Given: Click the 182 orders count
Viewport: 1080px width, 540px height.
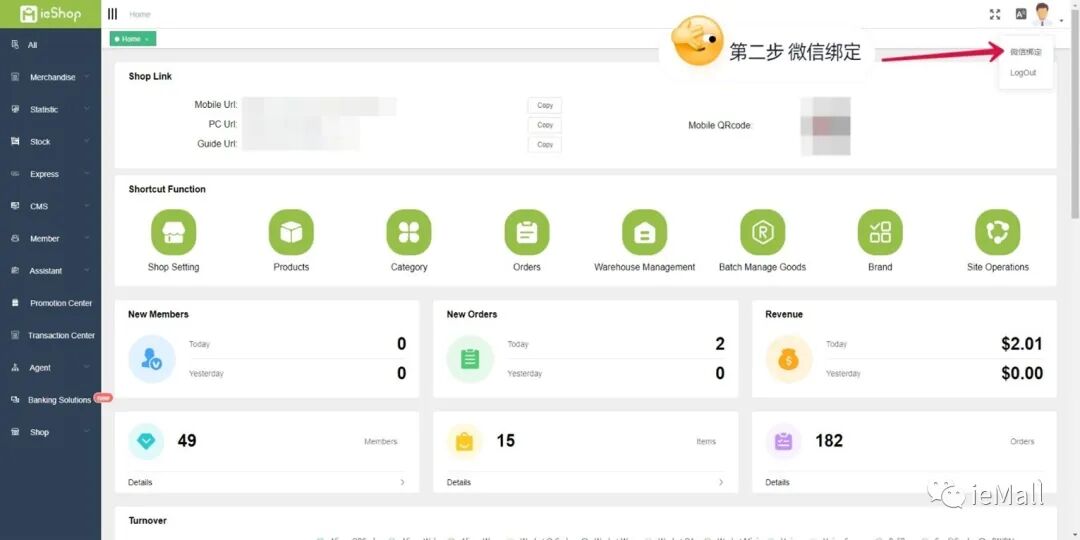Looking at the screenshot, I should (x=829, y=441).
